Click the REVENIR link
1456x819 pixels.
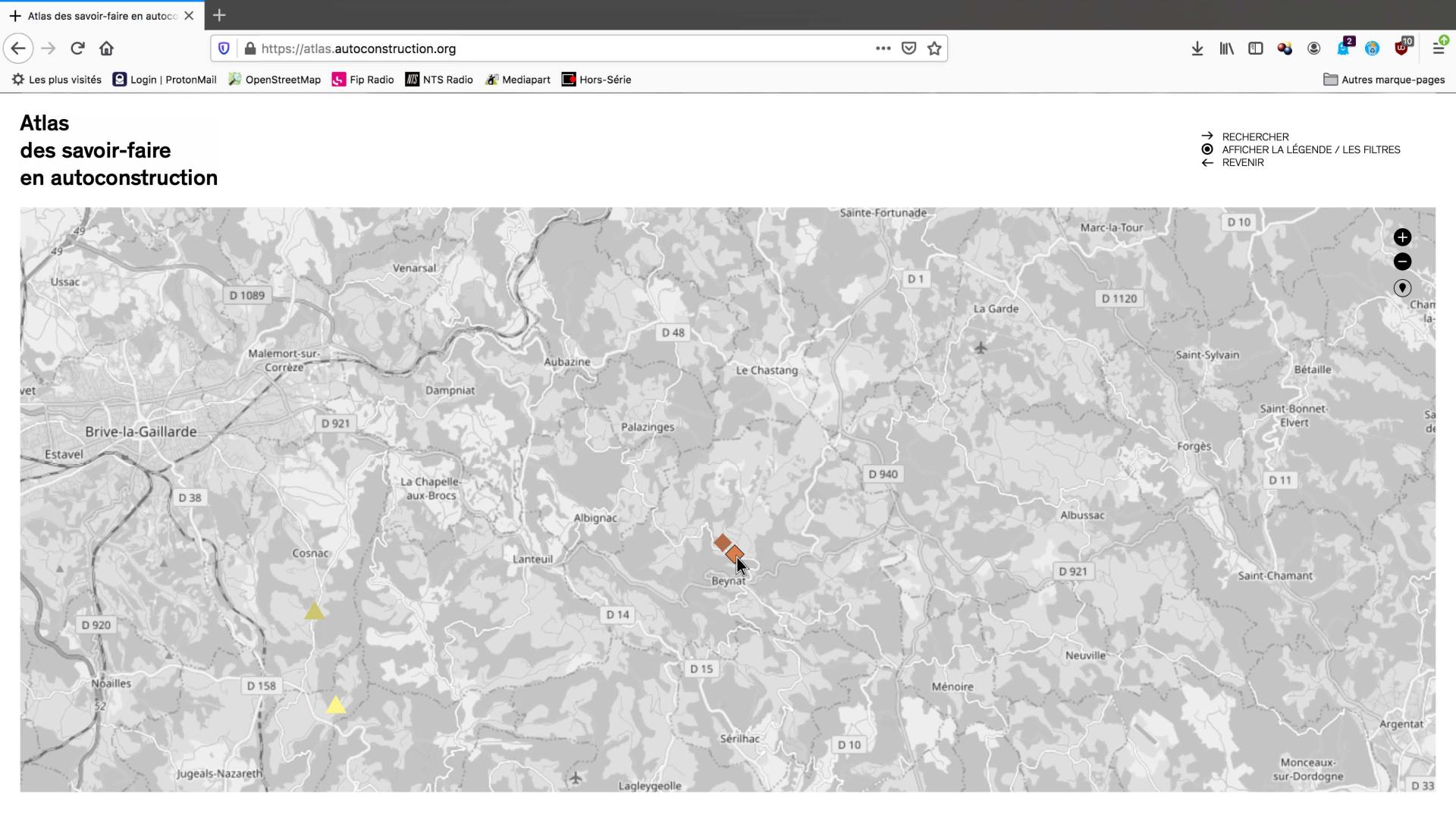(1242, 162)
